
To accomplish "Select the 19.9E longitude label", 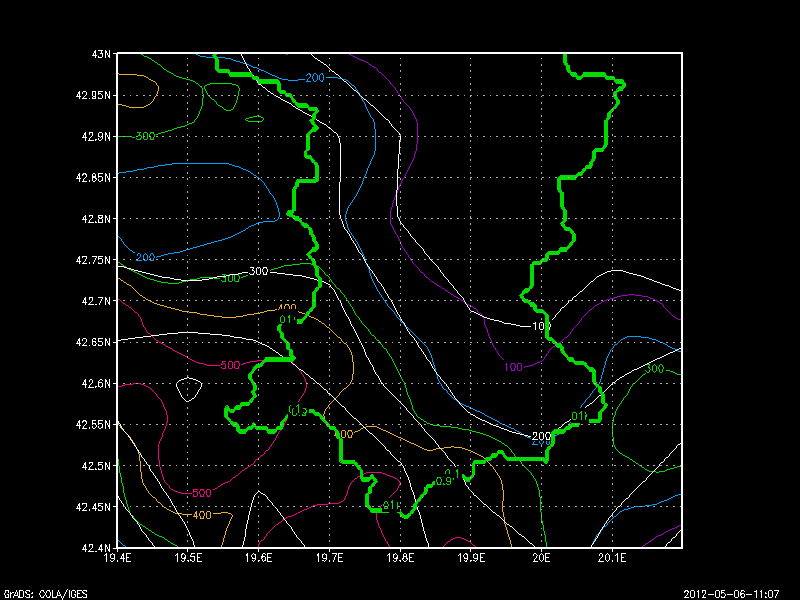I will click(471, 558).
